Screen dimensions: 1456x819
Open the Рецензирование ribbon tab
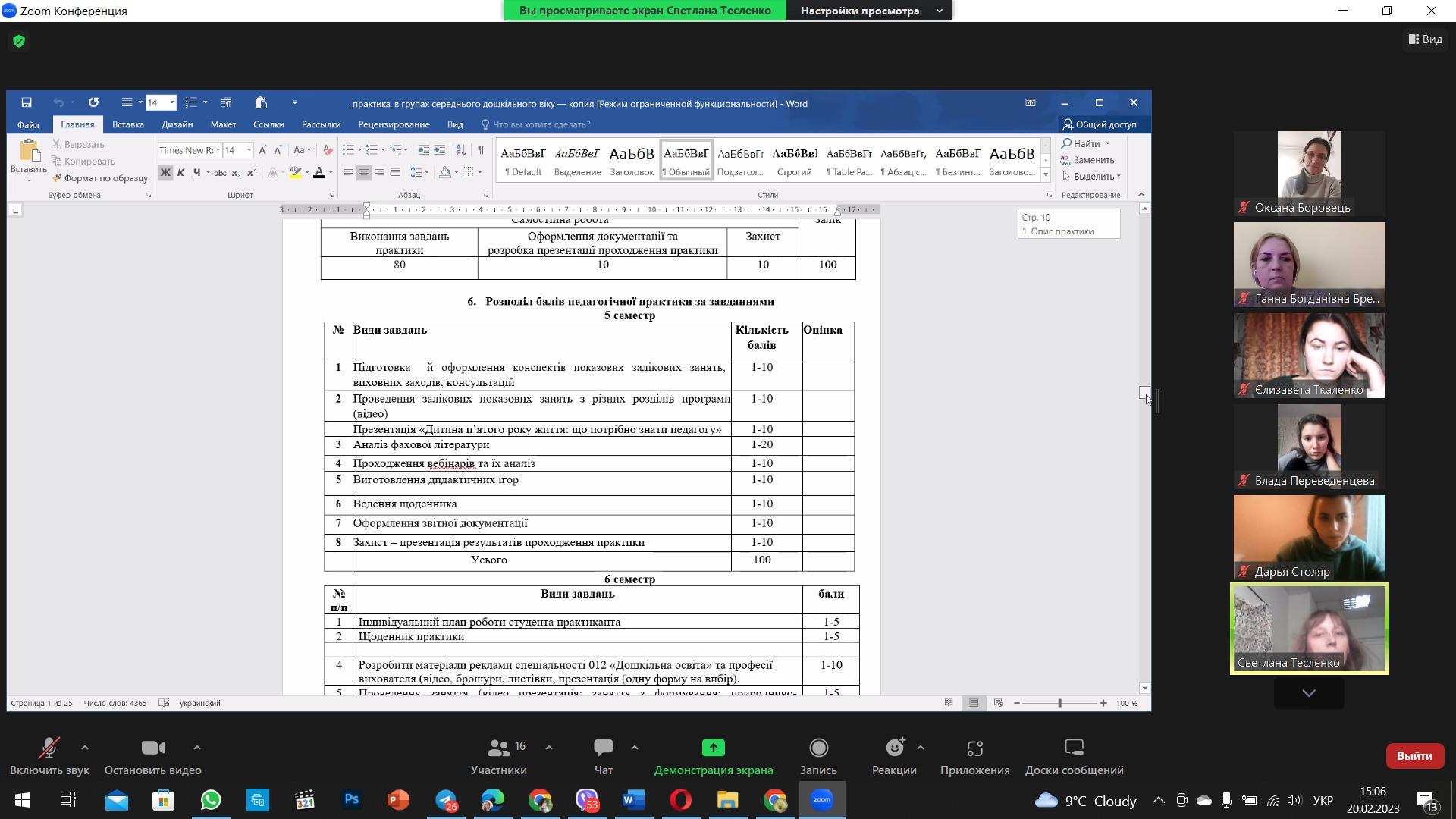pos(394,124)
